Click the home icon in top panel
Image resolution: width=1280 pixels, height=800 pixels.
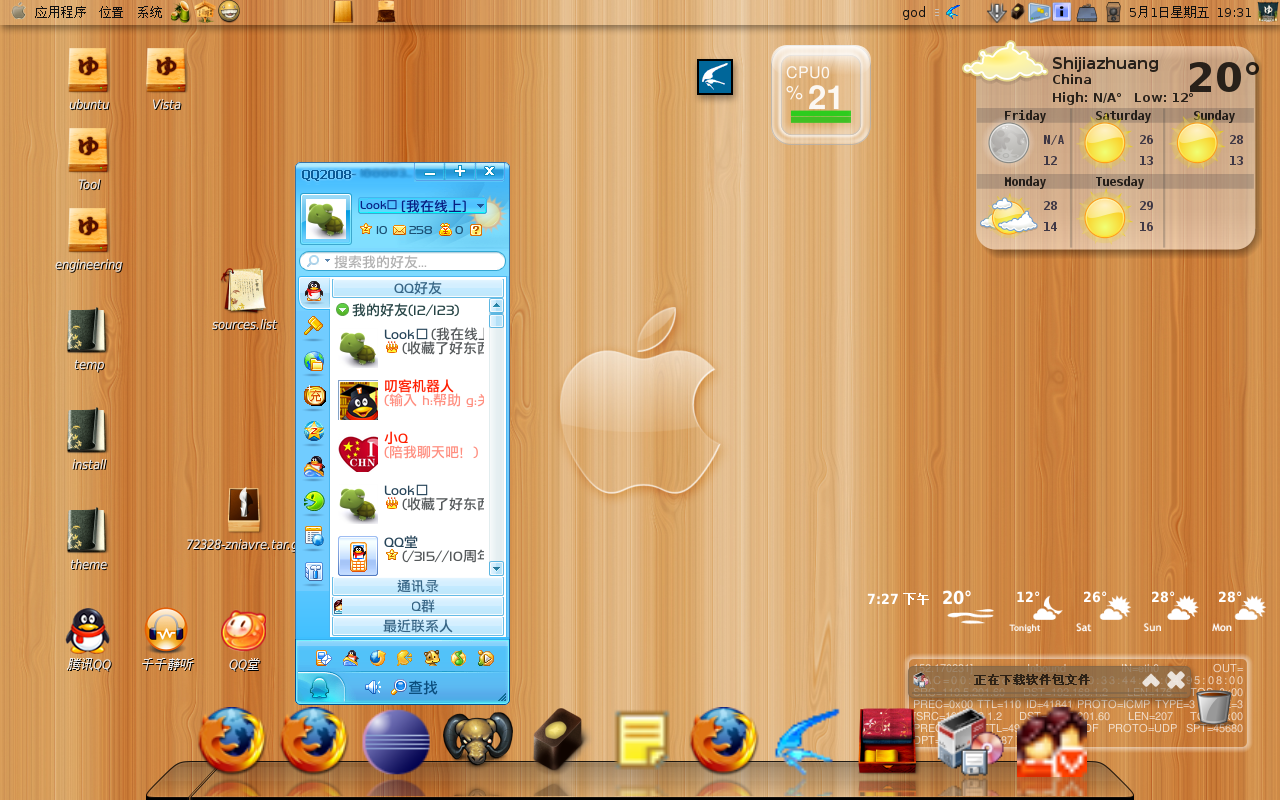point(205,12)
